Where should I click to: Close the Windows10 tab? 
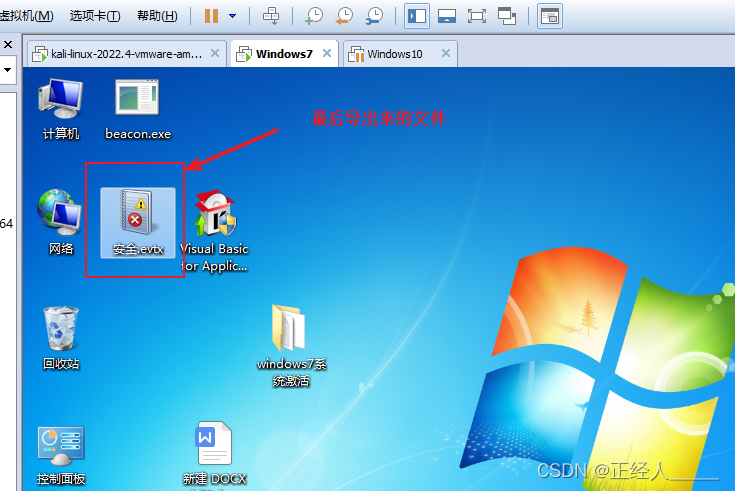point(446,53)
